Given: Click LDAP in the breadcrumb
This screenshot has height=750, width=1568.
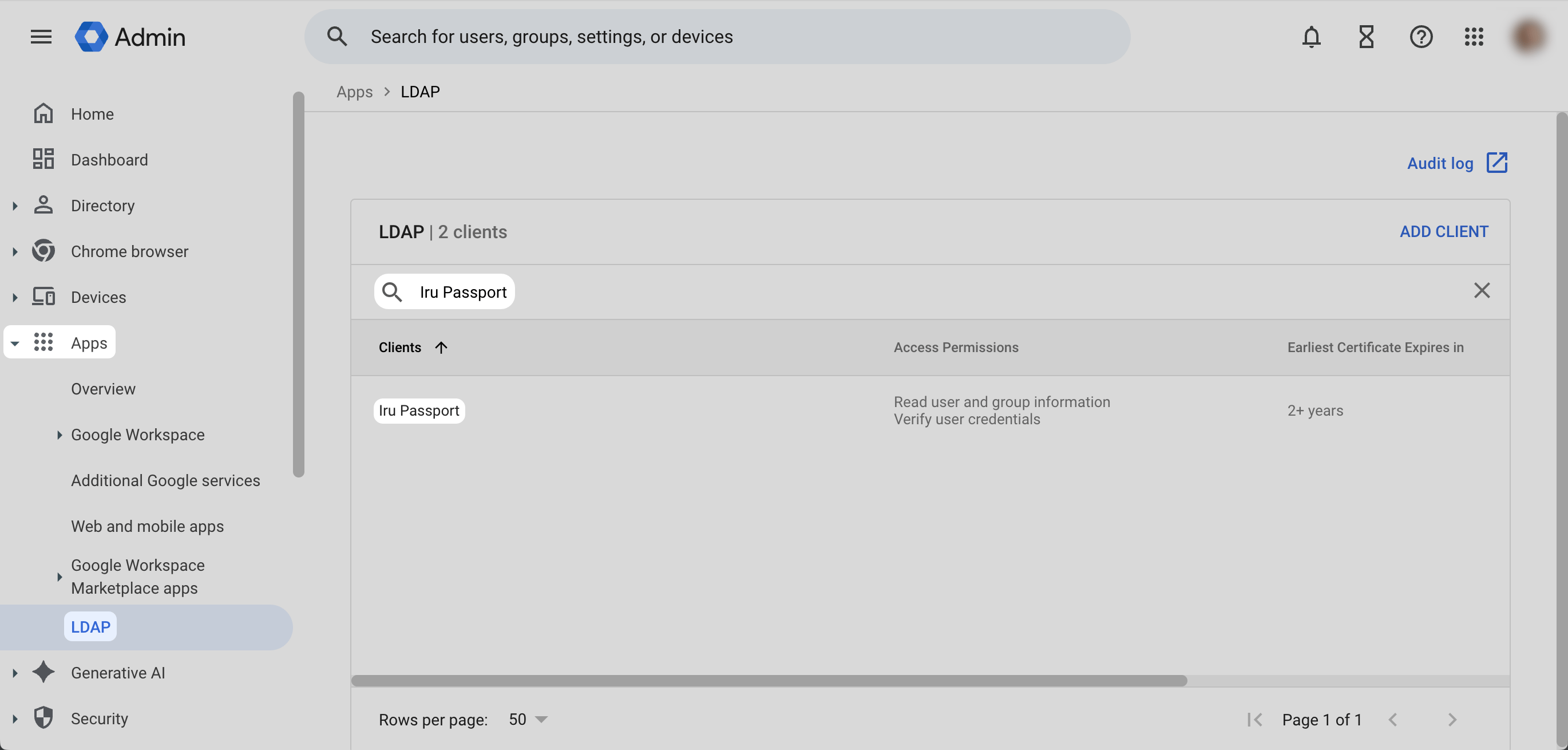Looking at the screenshot, I should tap(420, 91).
